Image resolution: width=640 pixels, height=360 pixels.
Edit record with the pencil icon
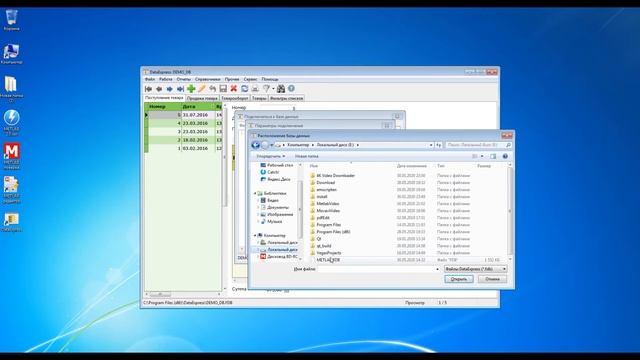click(x=202, y=89)
